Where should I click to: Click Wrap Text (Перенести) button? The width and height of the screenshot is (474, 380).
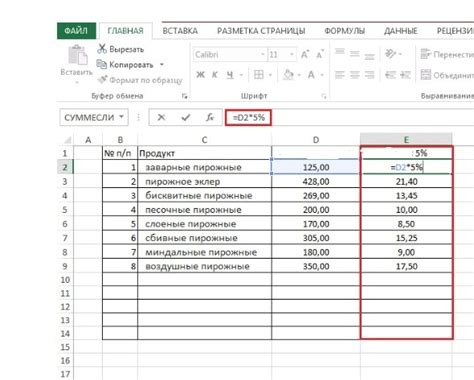(447, 54)
